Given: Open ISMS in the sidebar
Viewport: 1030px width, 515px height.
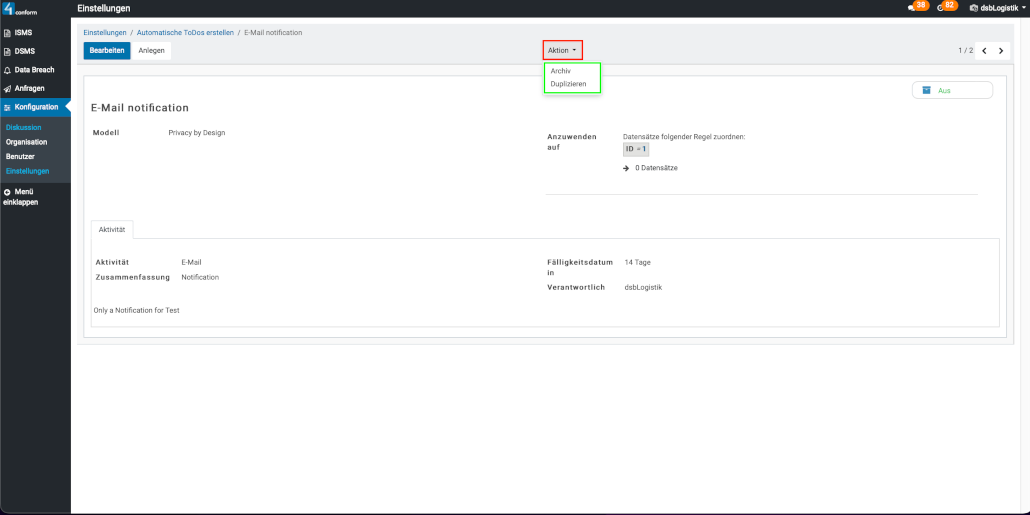Looking at the screenshot, I should pos(23,33).
